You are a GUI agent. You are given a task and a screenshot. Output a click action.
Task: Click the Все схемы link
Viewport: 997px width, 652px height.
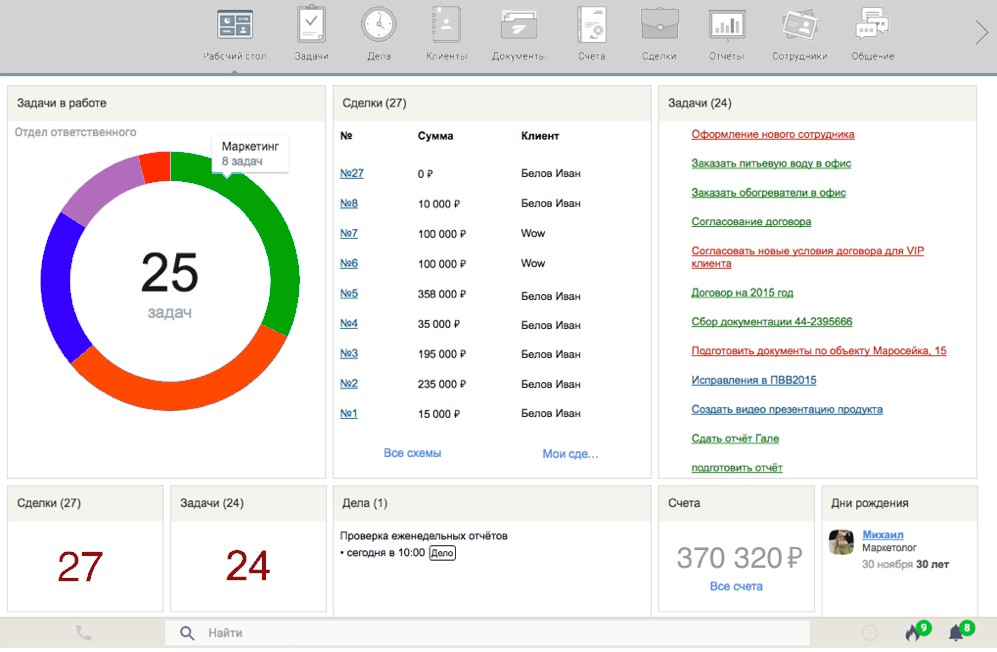(x=412, y=453)
